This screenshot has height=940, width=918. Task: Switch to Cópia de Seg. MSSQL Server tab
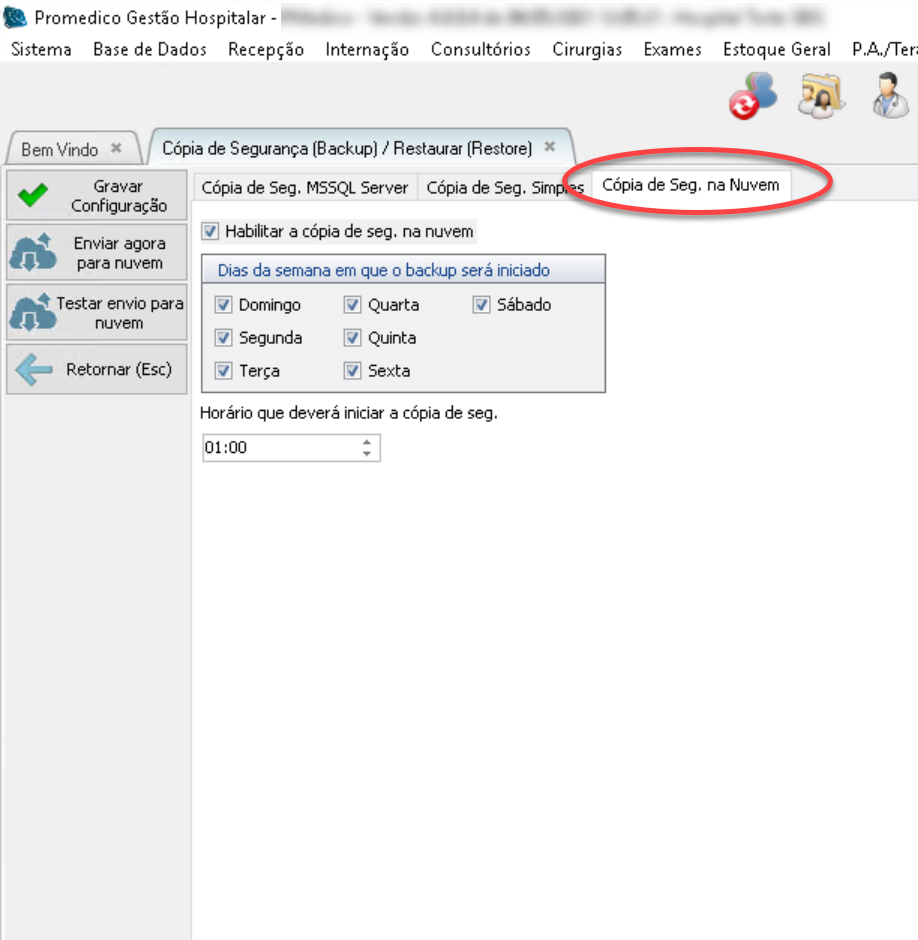304,187
